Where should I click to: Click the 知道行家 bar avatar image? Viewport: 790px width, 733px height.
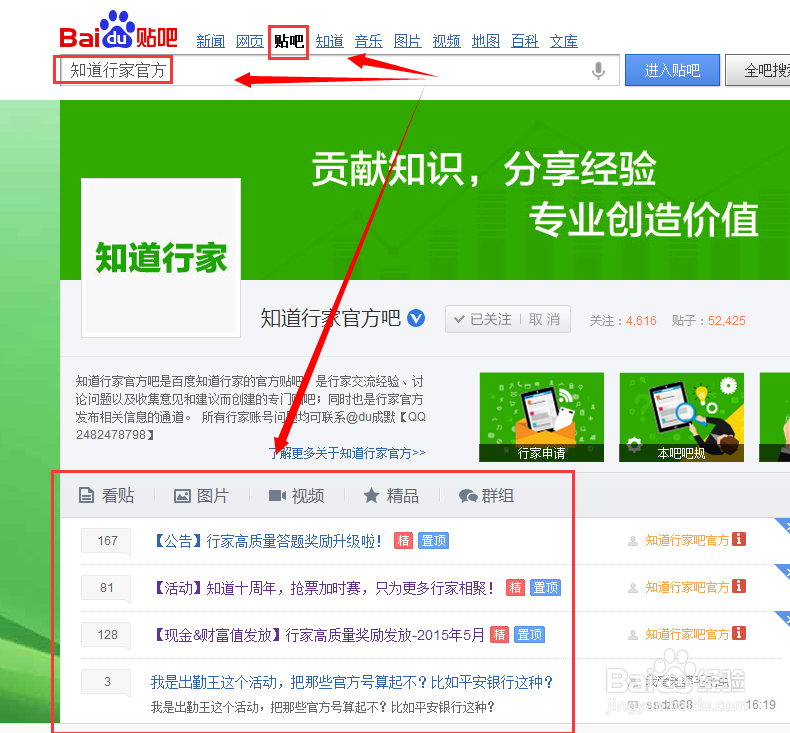coord(161,257)
